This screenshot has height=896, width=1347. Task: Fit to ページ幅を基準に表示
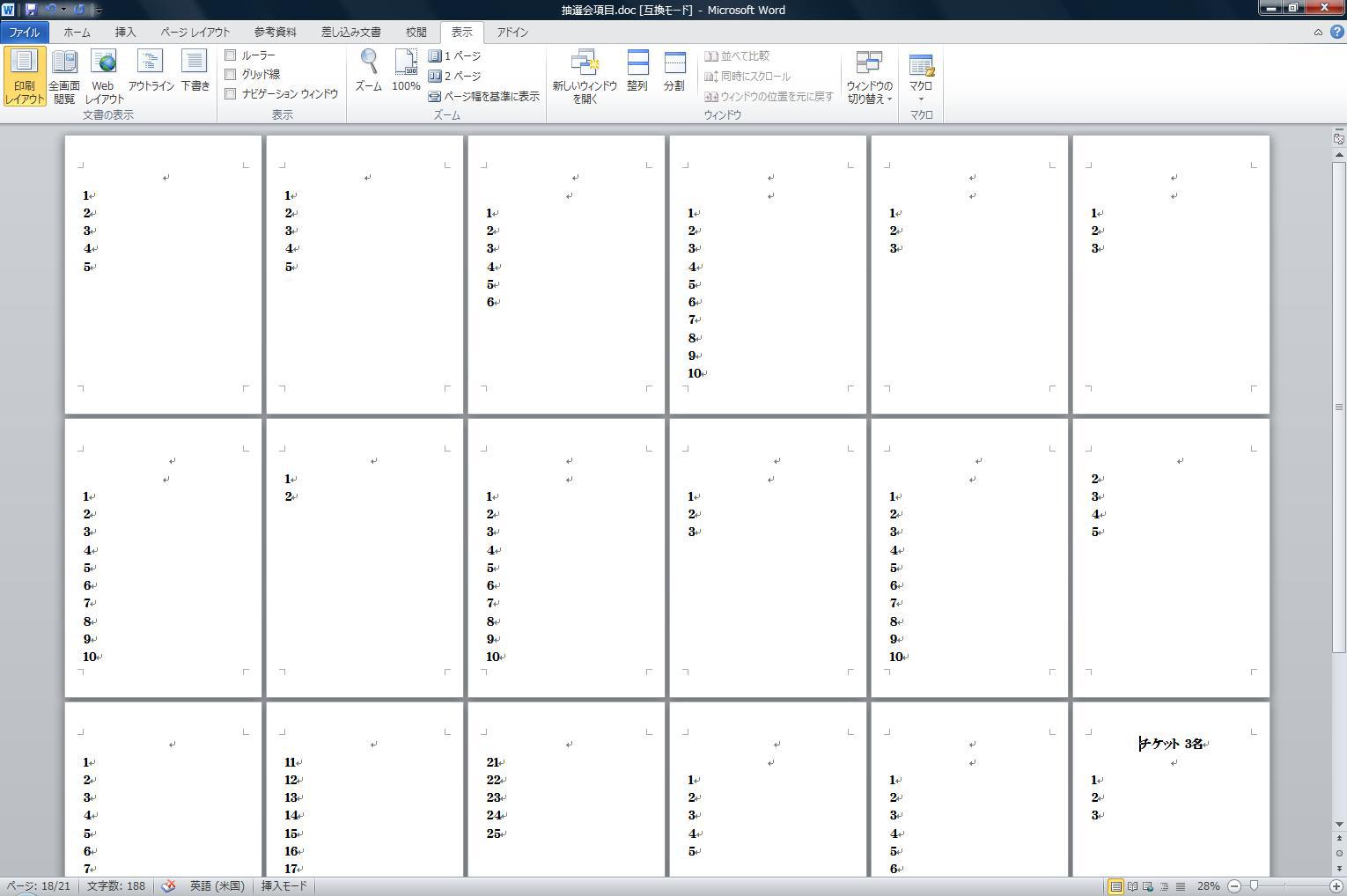pyautogui.click(x=484, y=97)
